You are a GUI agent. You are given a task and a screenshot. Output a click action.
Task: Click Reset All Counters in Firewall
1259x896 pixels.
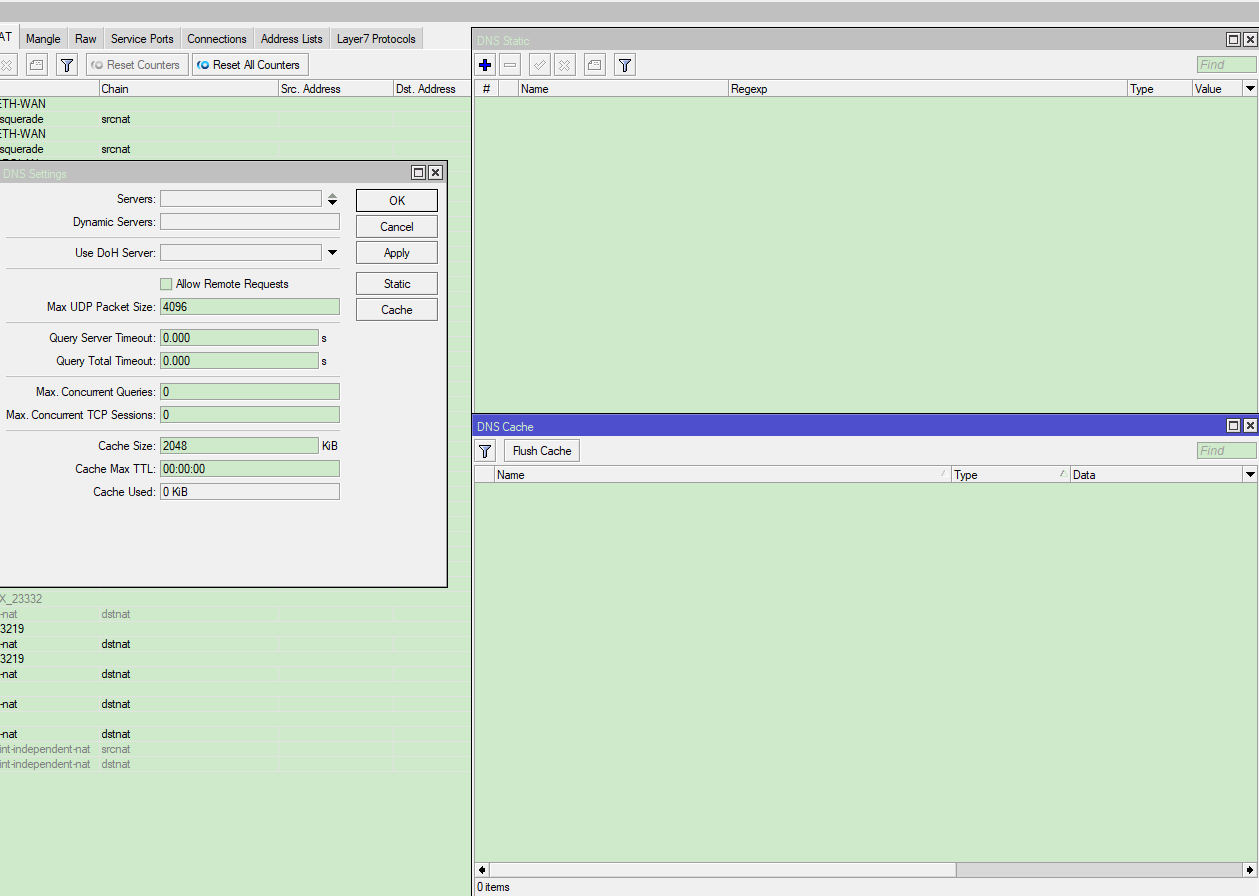point(250,65)
